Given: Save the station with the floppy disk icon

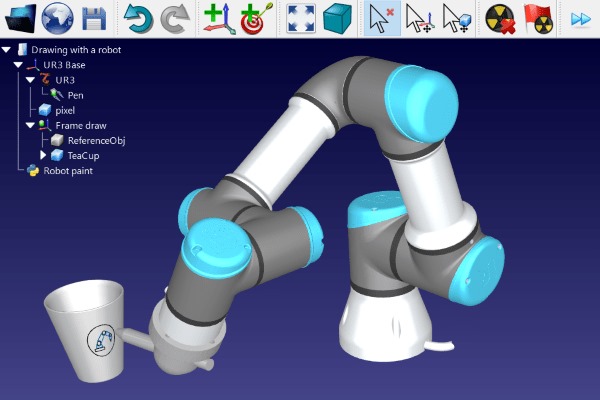Looking at the screenshot, I should pyautogui.click(x=94, y=18).
